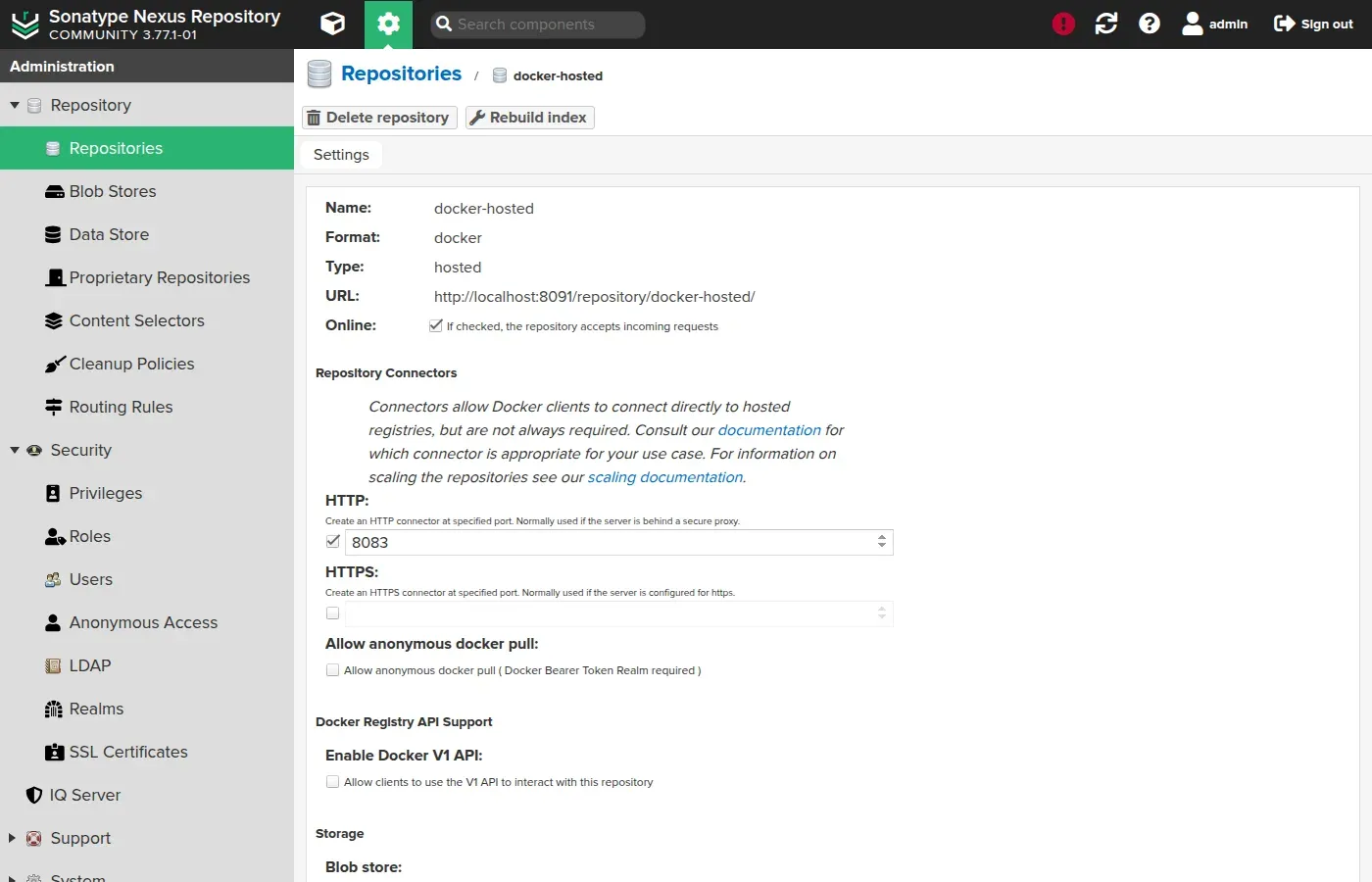Open Users under Security
The width and height of the screenshot is (1372, 882).
147,579
